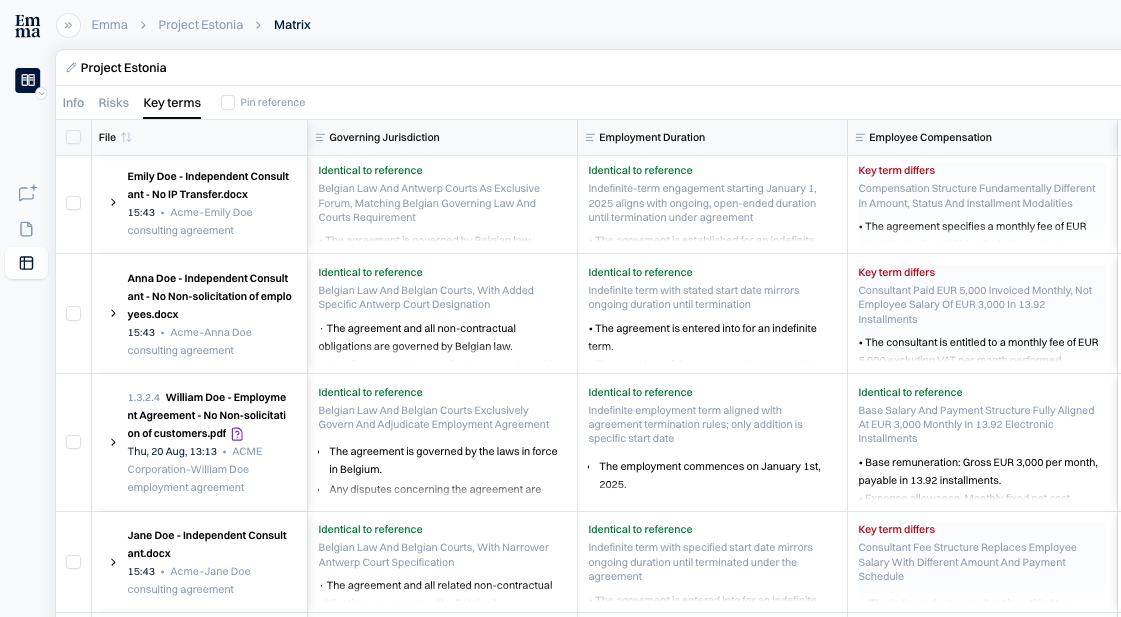Expand the Anna Doe file row
Image resolution: width=1121 pixels, height=617 pixels.
coord(113,314)
